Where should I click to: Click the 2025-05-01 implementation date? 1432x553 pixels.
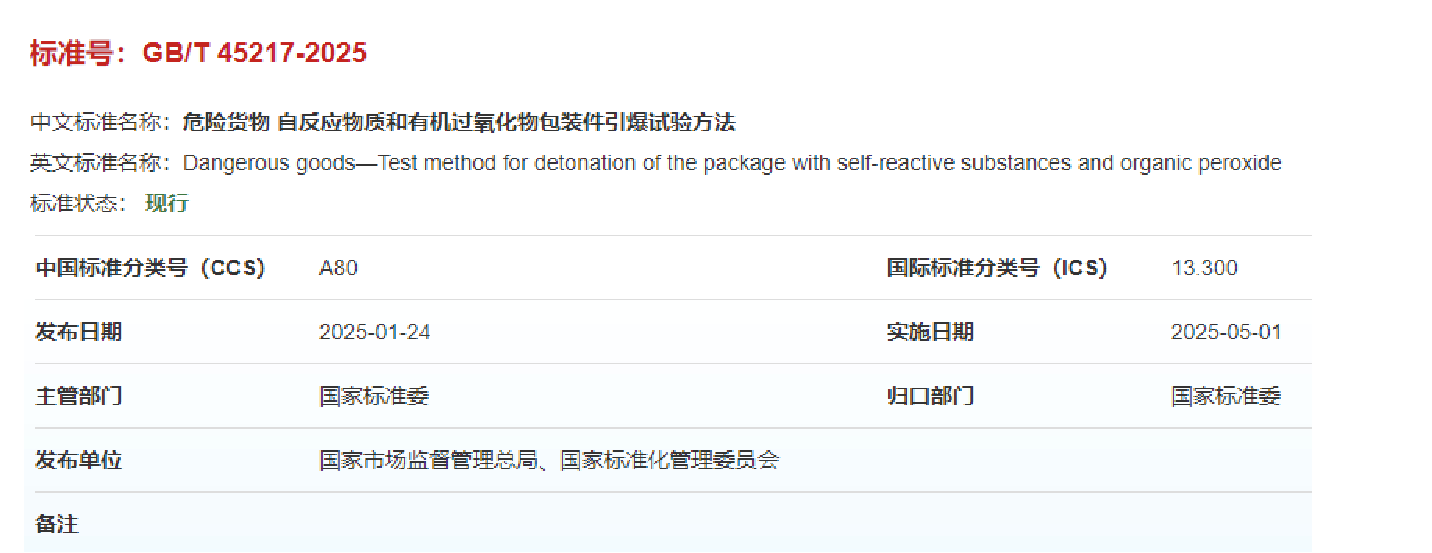(1226, 332)
